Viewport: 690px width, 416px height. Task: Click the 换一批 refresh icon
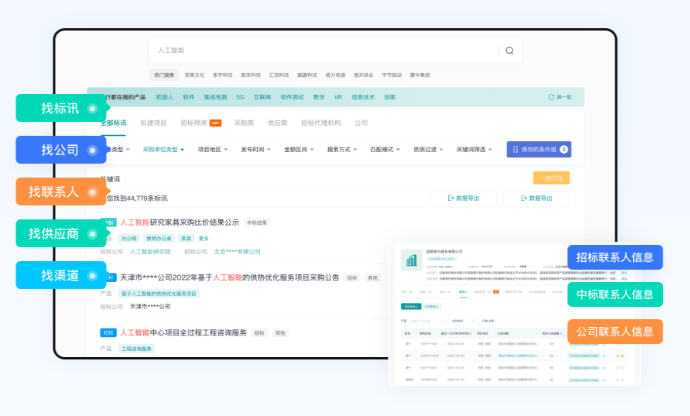[551, 97]
